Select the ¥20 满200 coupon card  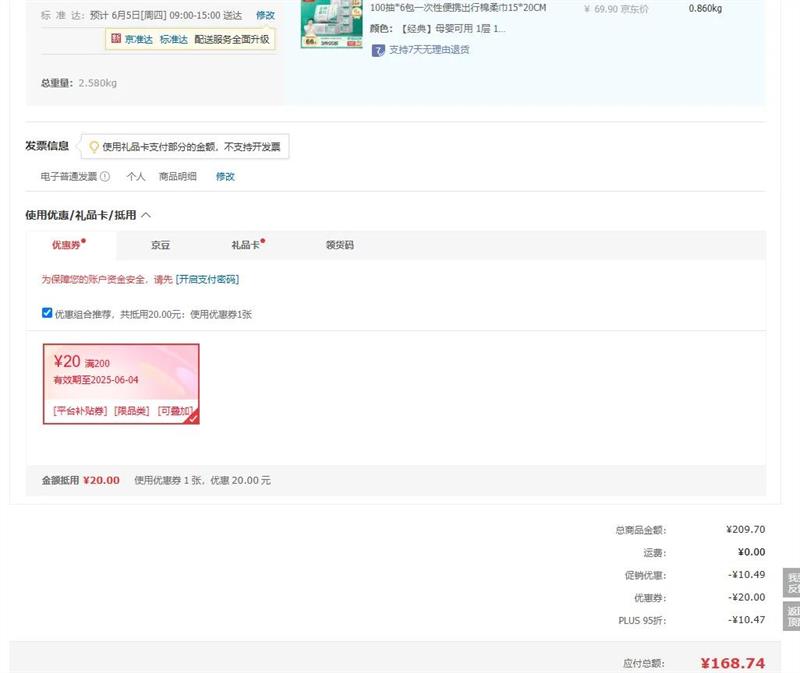point(120,384)
